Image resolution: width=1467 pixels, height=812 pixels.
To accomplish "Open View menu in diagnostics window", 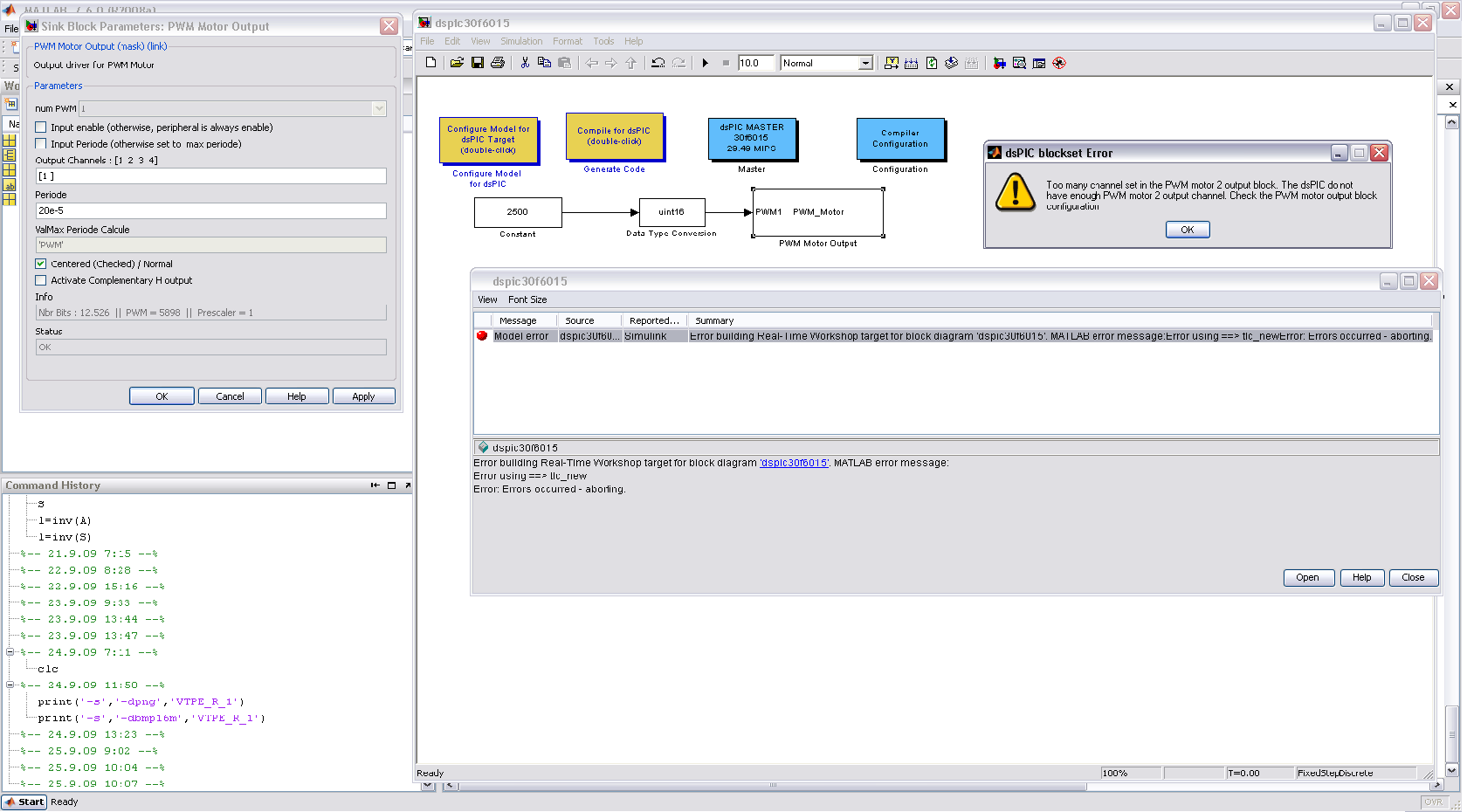I will (x=487, y=299).
